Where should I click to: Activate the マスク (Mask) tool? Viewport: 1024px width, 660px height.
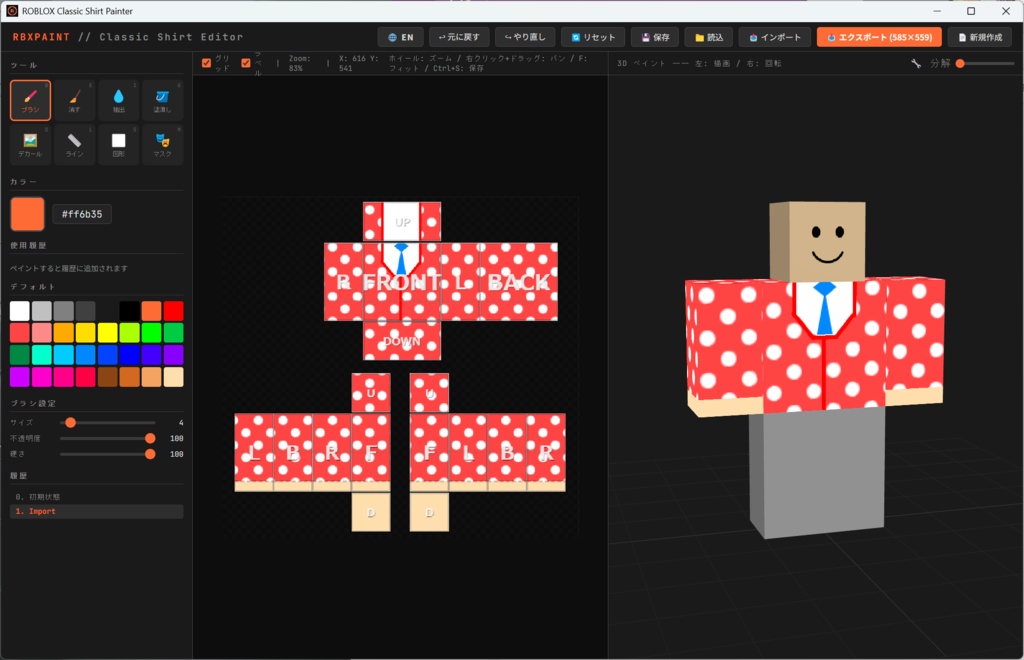[x=162, y=145]
